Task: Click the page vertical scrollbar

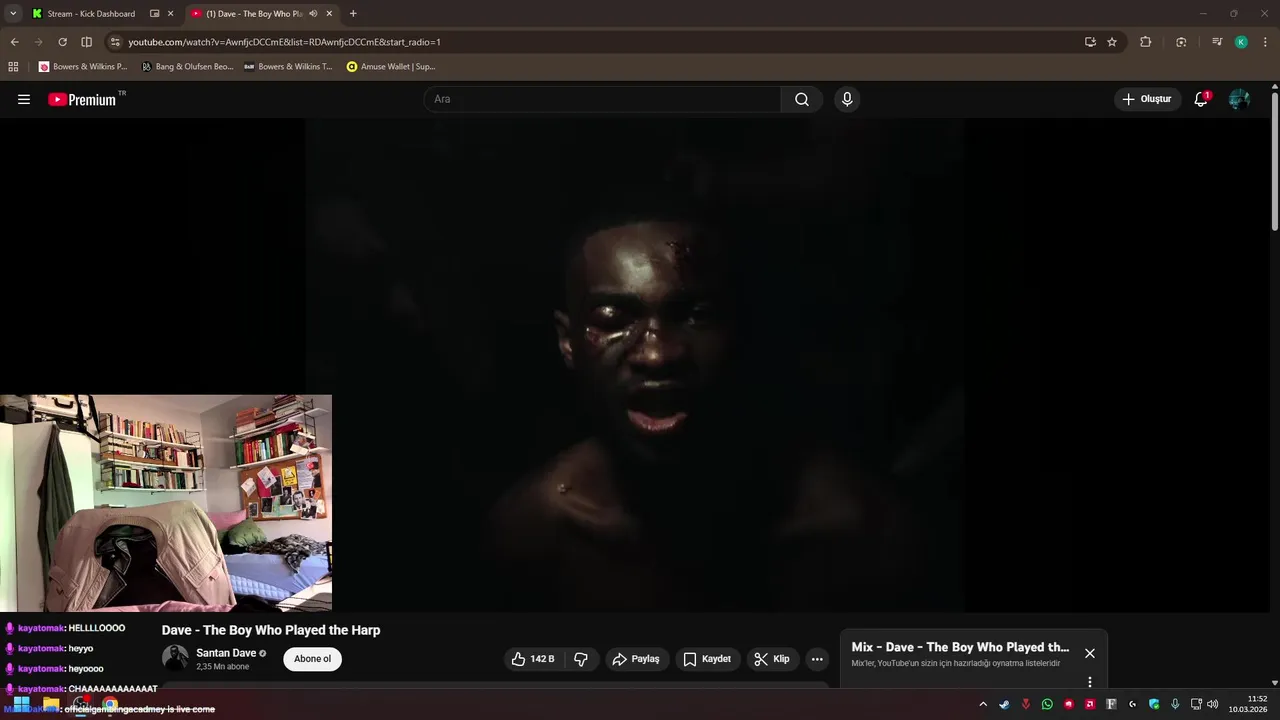Action: (1275, 160)
